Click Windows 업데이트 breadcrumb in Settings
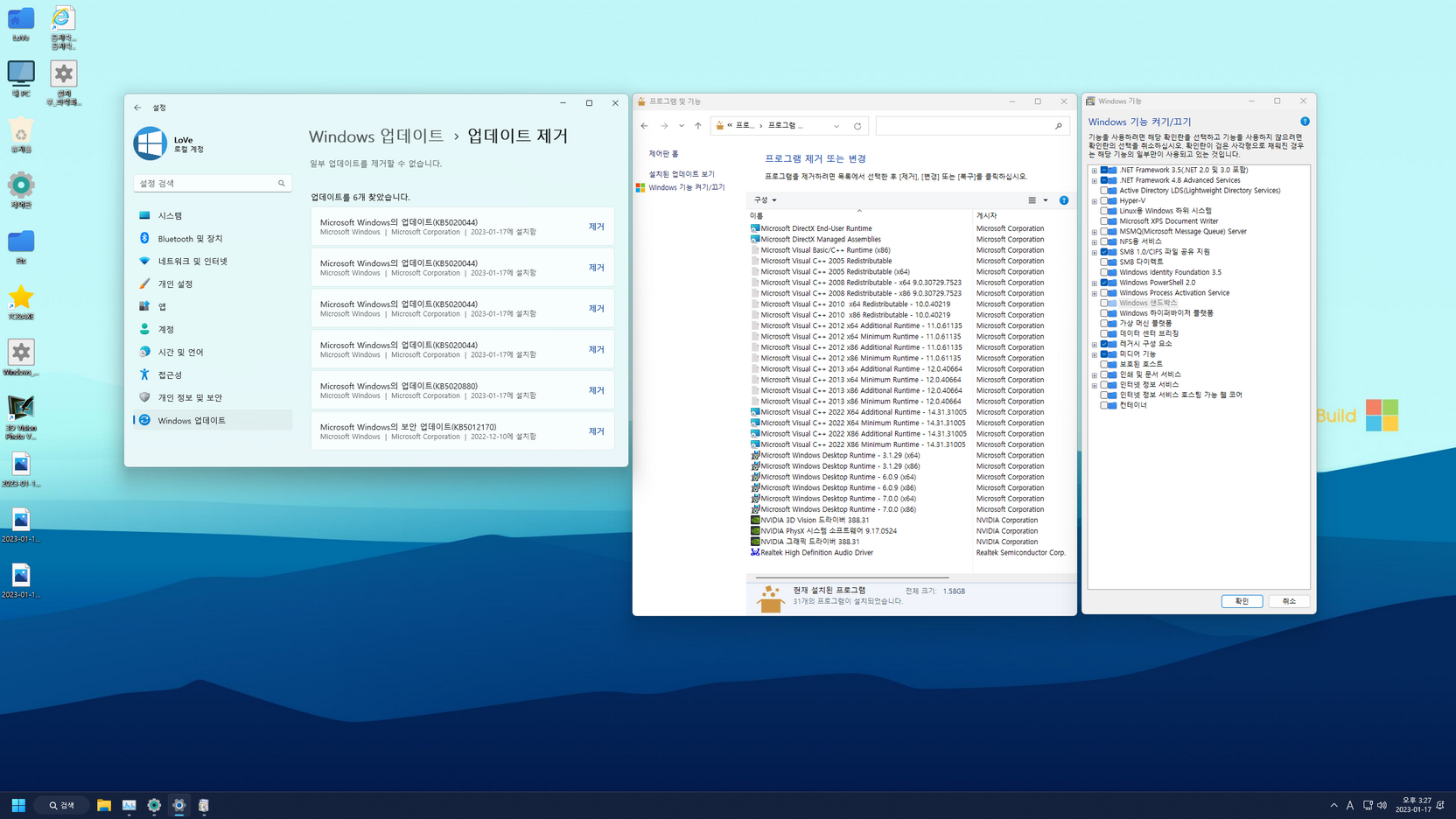Image resolution: width=1456 pixels, height=819 pixels. [376, 136]
